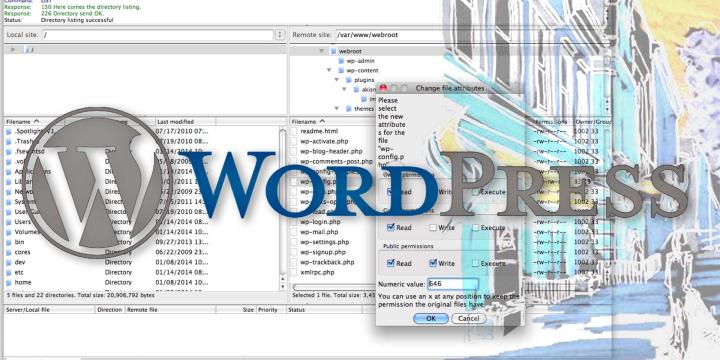Collapse the themes tree node

click(x=337, y=109)
